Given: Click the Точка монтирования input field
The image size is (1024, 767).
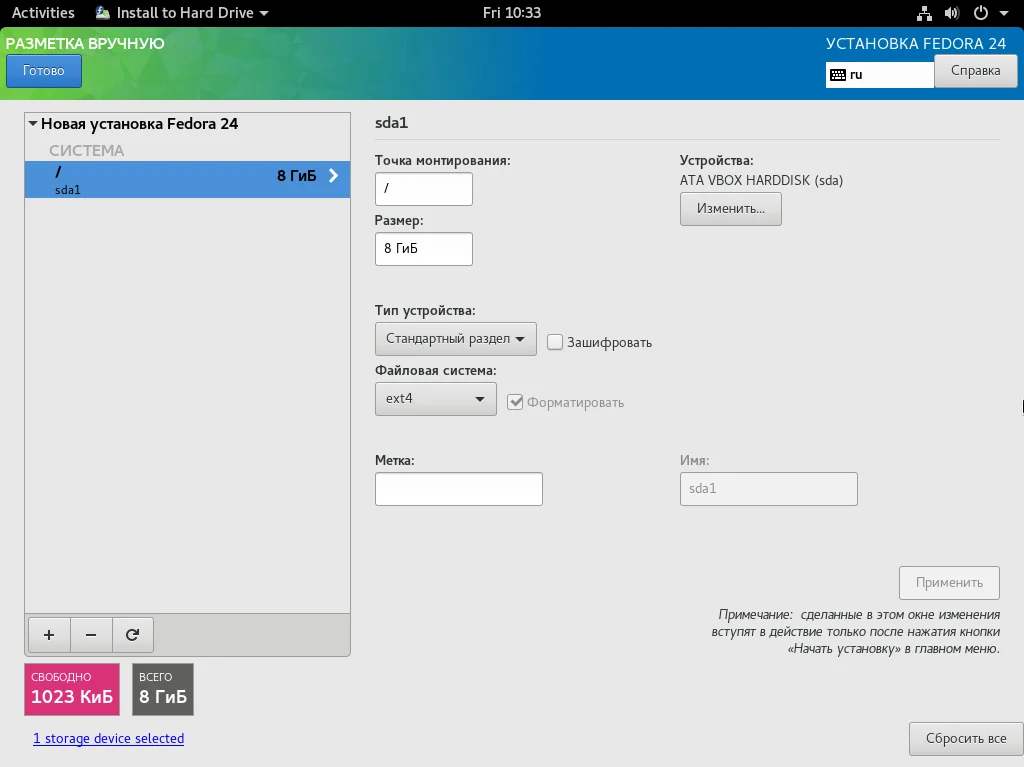Looking at the screenshot, I should tap(424, 189).
